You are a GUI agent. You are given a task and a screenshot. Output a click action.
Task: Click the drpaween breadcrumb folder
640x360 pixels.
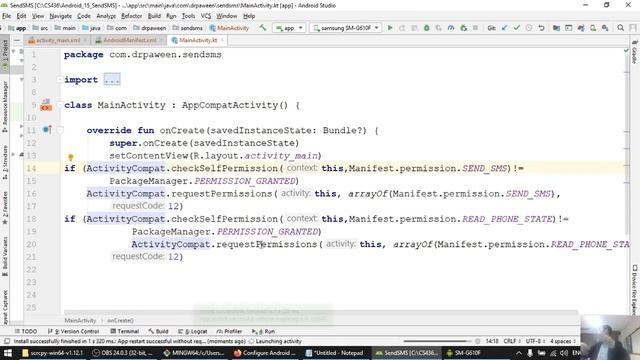tap(149, 28)
